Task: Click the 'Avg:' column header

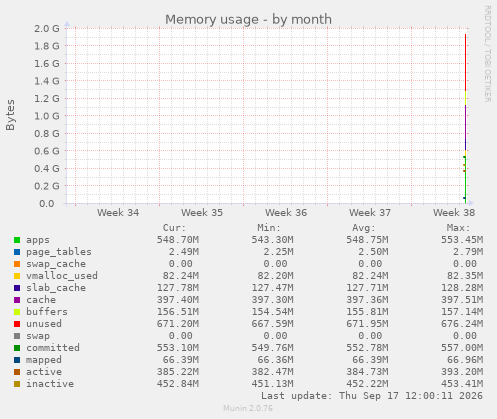Action: tap(364, 228)
